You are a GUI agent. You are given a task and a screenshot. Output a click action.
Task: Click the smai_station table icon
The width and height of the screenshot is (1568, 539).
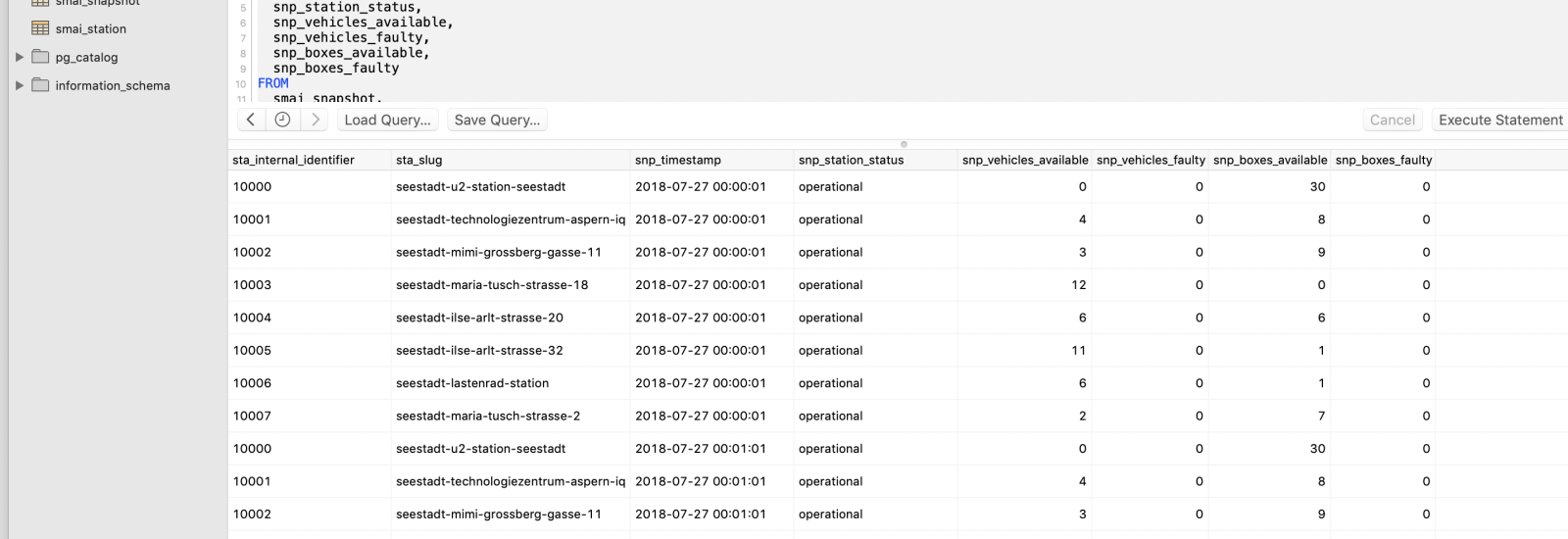(40, 28)
